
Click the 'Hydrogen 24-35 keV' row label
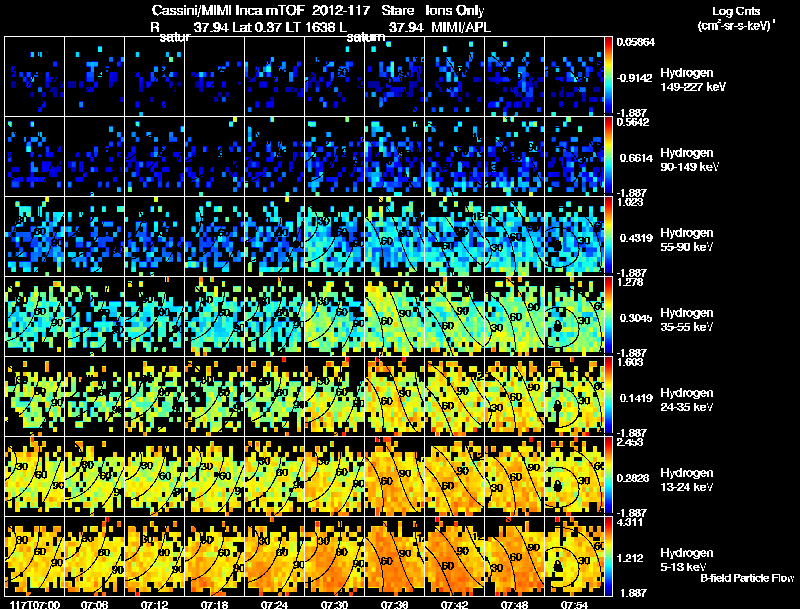(687, 400)
